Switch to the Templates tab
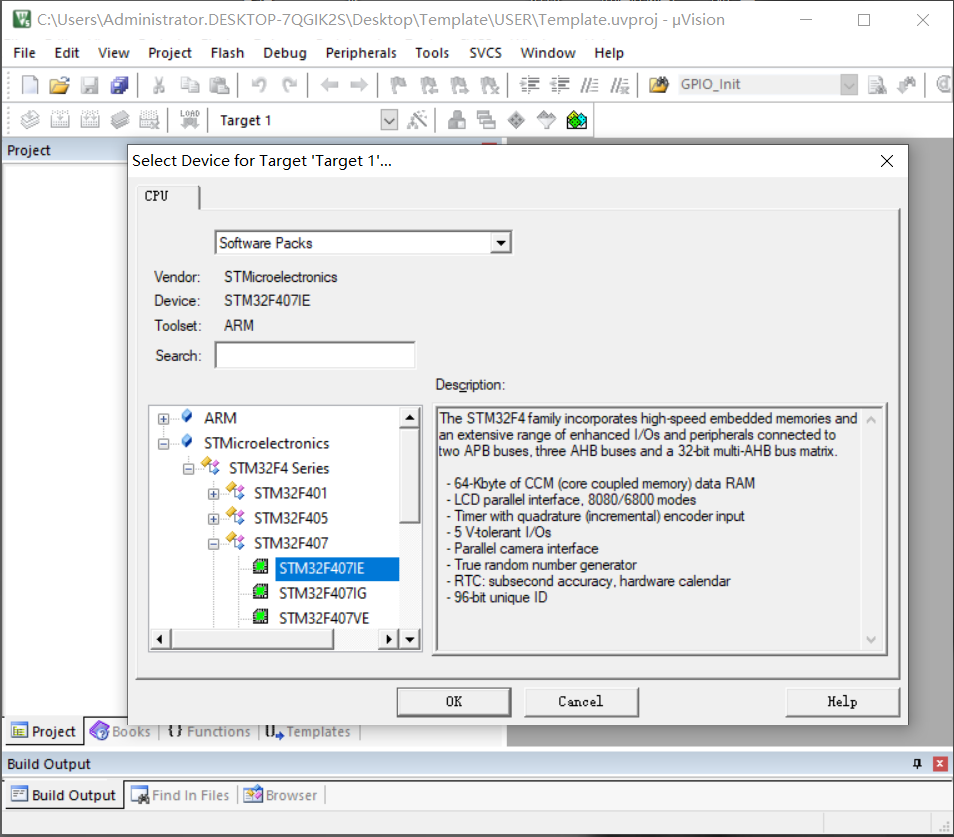This screenshot has height=837, width=954. point(308,731)
